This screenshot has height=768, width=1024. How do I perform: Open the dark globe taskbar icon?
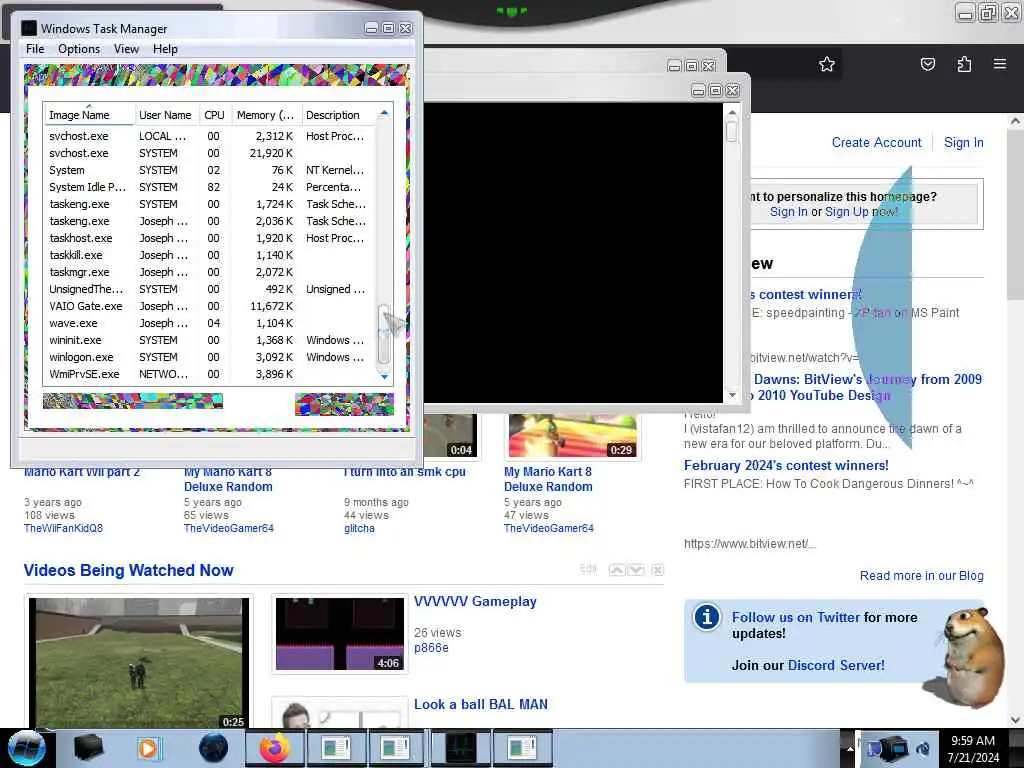click(x=214, y=748)
